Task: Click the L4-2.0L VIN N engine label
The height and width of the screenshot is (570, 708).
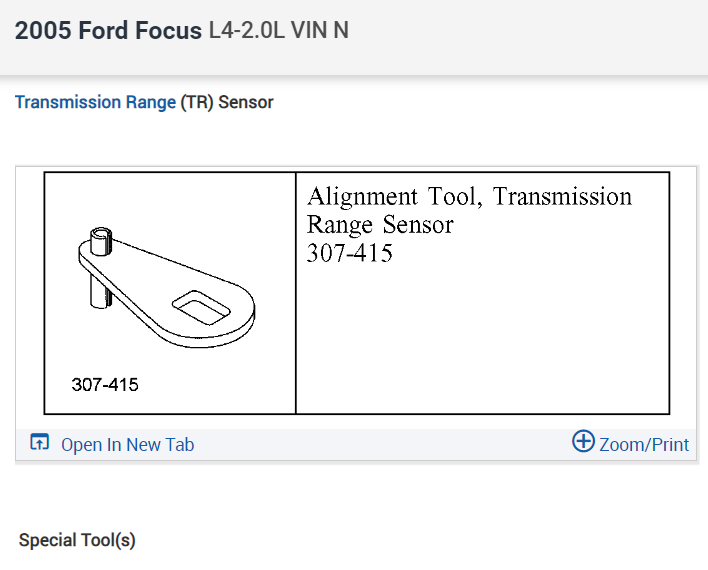Action: tap(278, 31)
